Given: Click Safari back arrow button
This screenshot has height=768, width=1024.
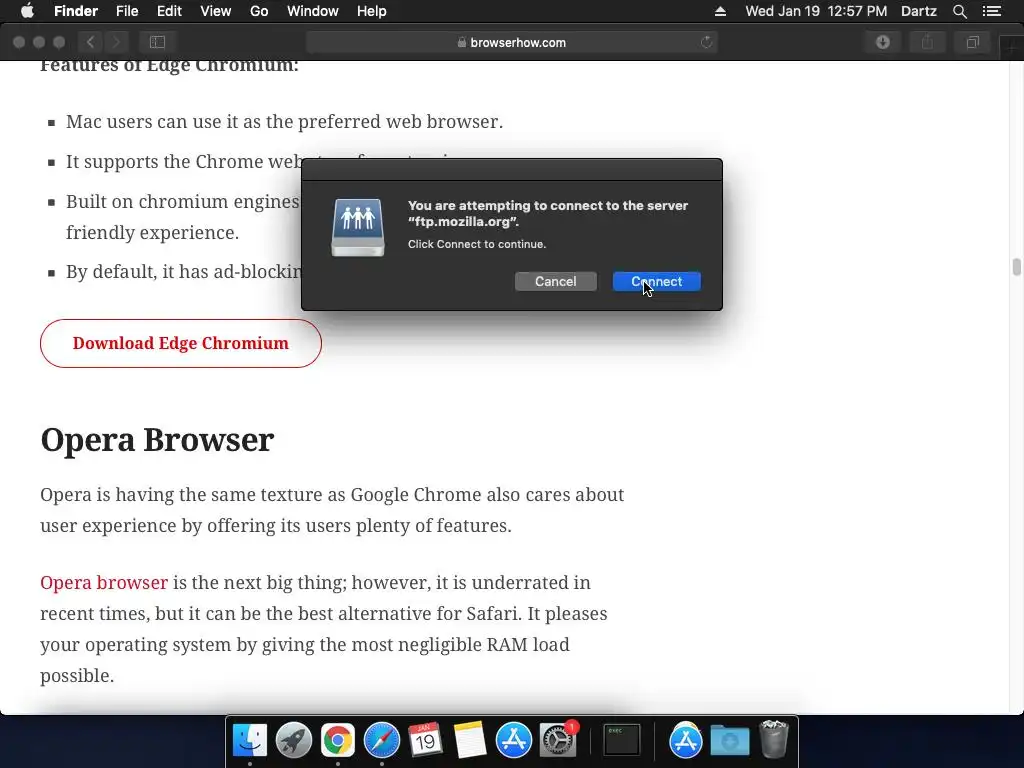Looking at the screenshot, I should tap(91, 42).
